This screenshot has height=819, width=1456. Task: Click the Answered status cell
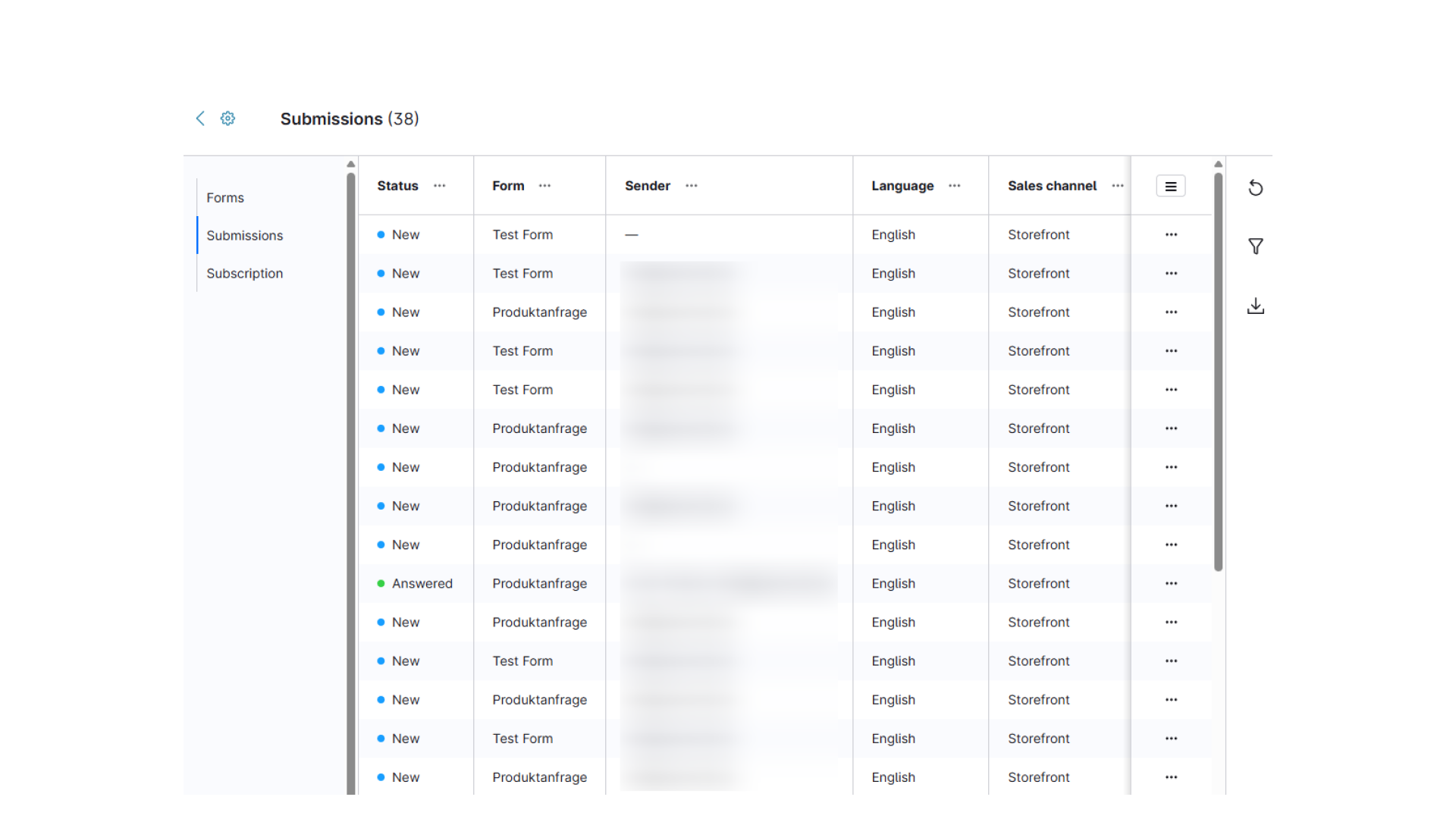(x=416, y=583)
